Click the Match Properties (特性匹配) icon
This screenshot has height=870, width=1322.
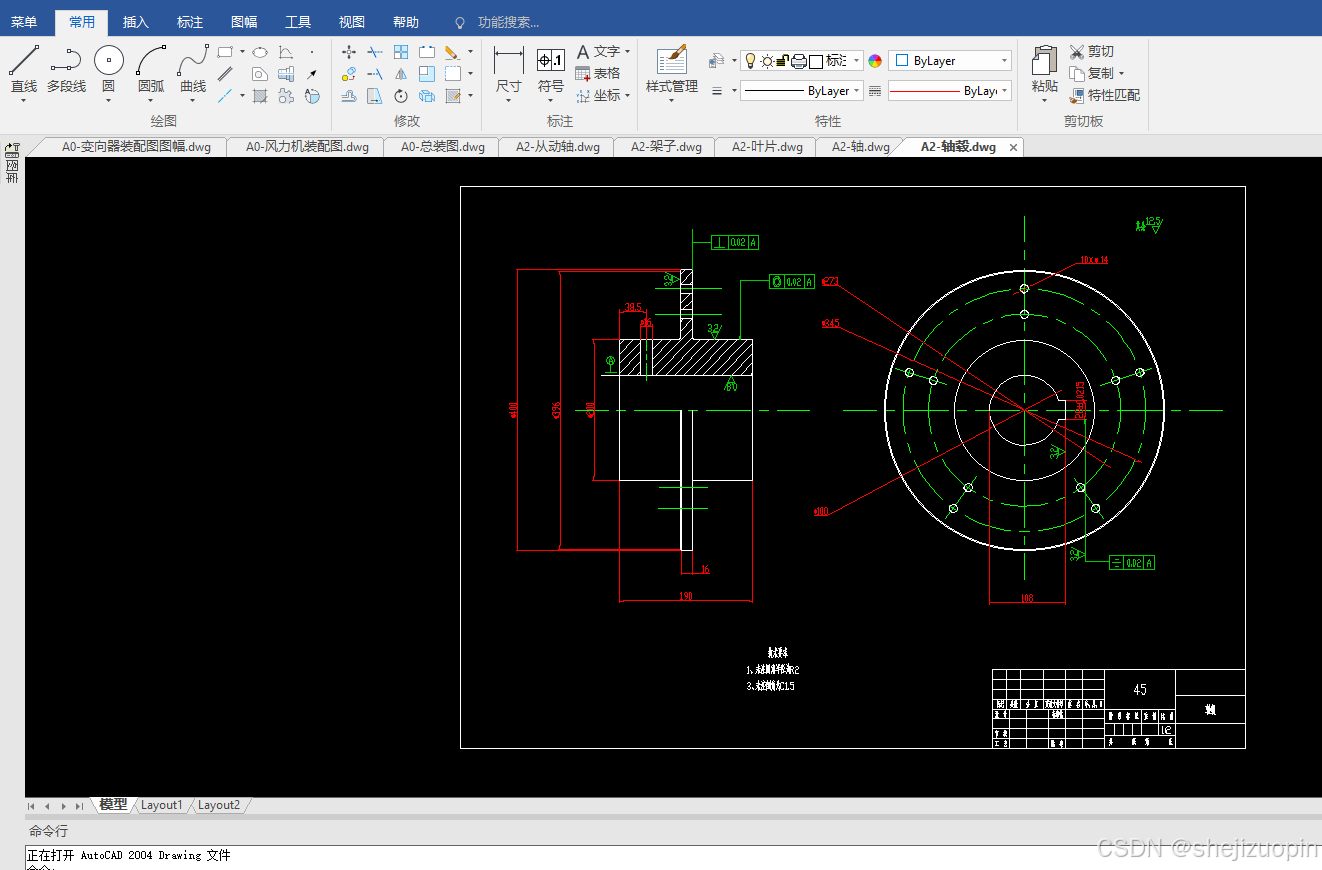tap(1105, 95)
